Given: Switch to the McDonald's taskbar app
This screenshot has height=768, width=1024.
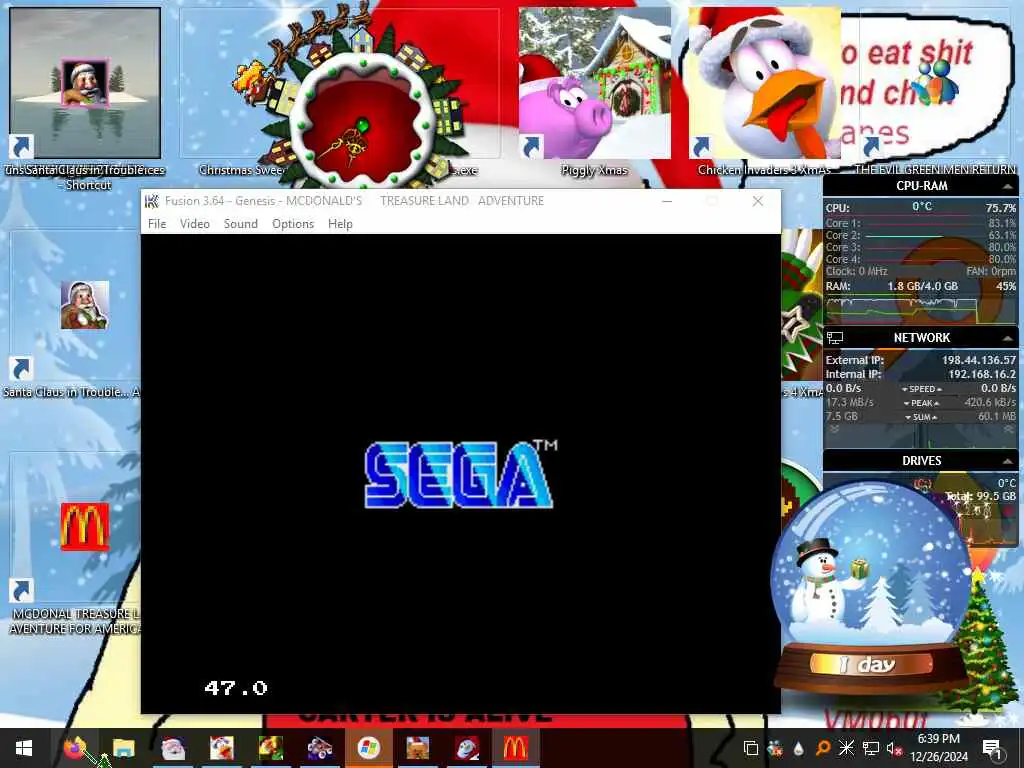Looking at the screenshot, I should click(515, 748).
